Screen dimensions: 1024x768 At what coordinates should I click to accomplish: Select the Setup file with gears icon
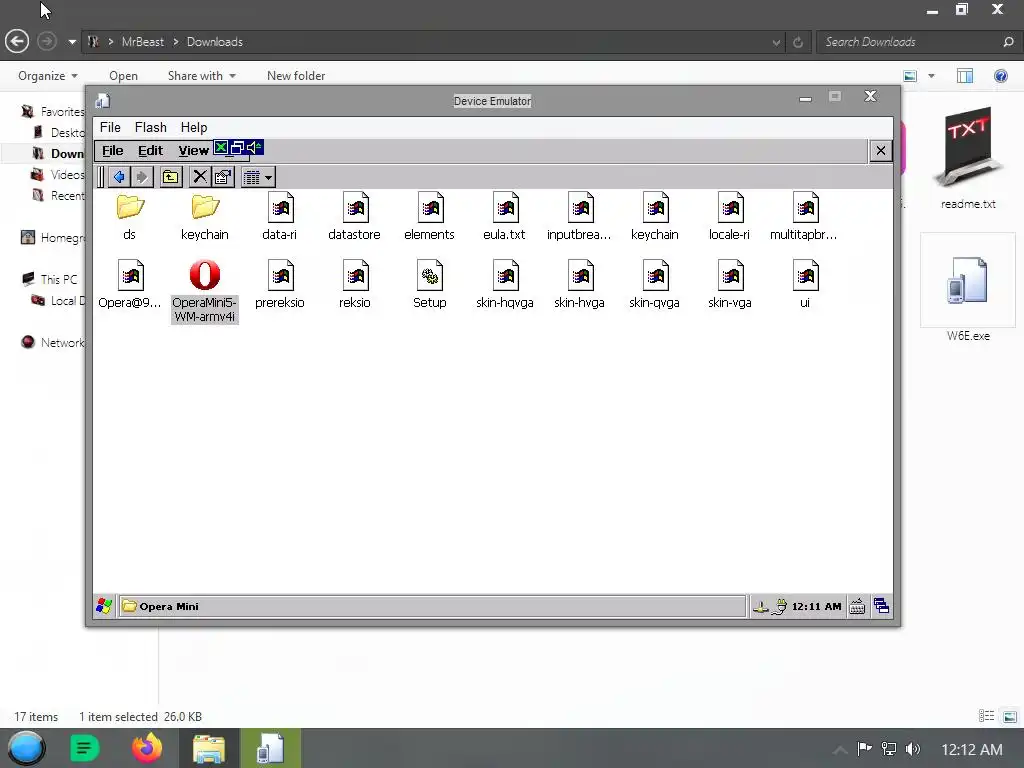(429, 285)
